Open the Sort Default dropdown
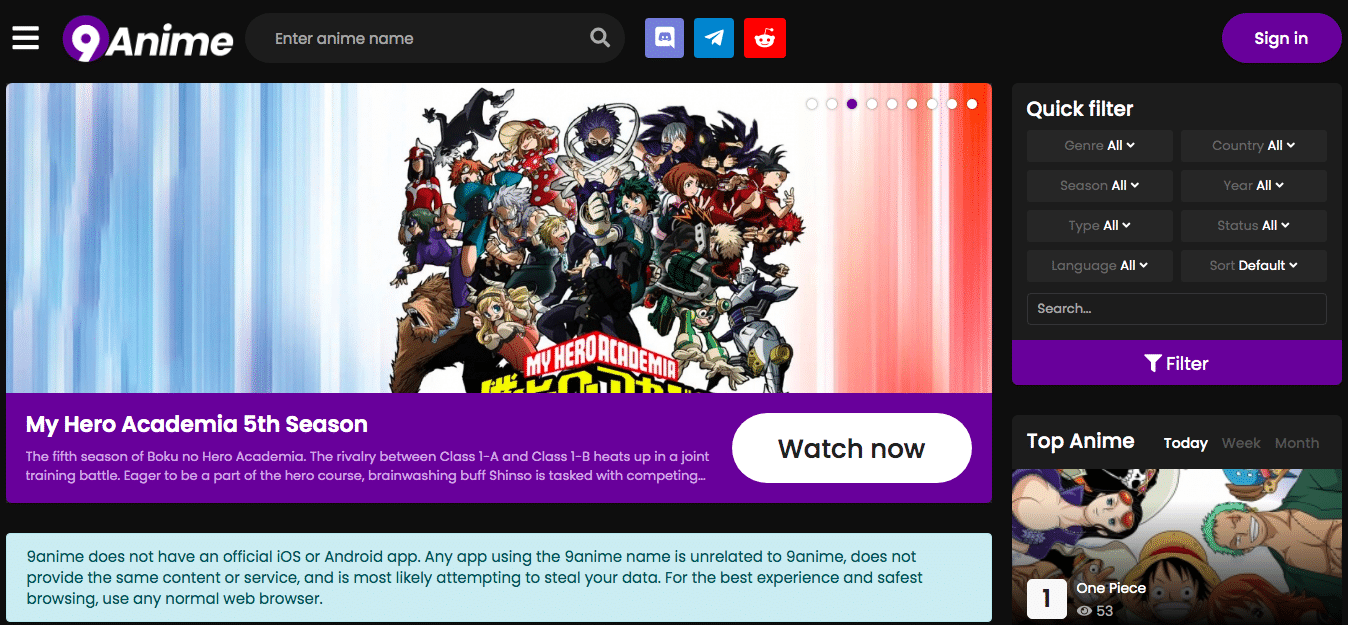 (x=1254, y=266)
